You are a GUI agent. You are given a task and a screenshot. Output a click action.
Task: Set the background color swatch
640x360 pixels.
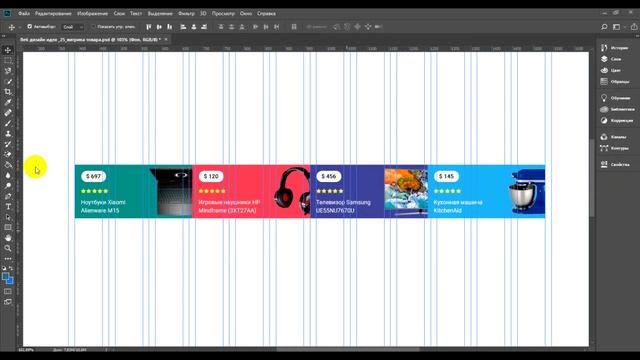(x=10, y=281)
